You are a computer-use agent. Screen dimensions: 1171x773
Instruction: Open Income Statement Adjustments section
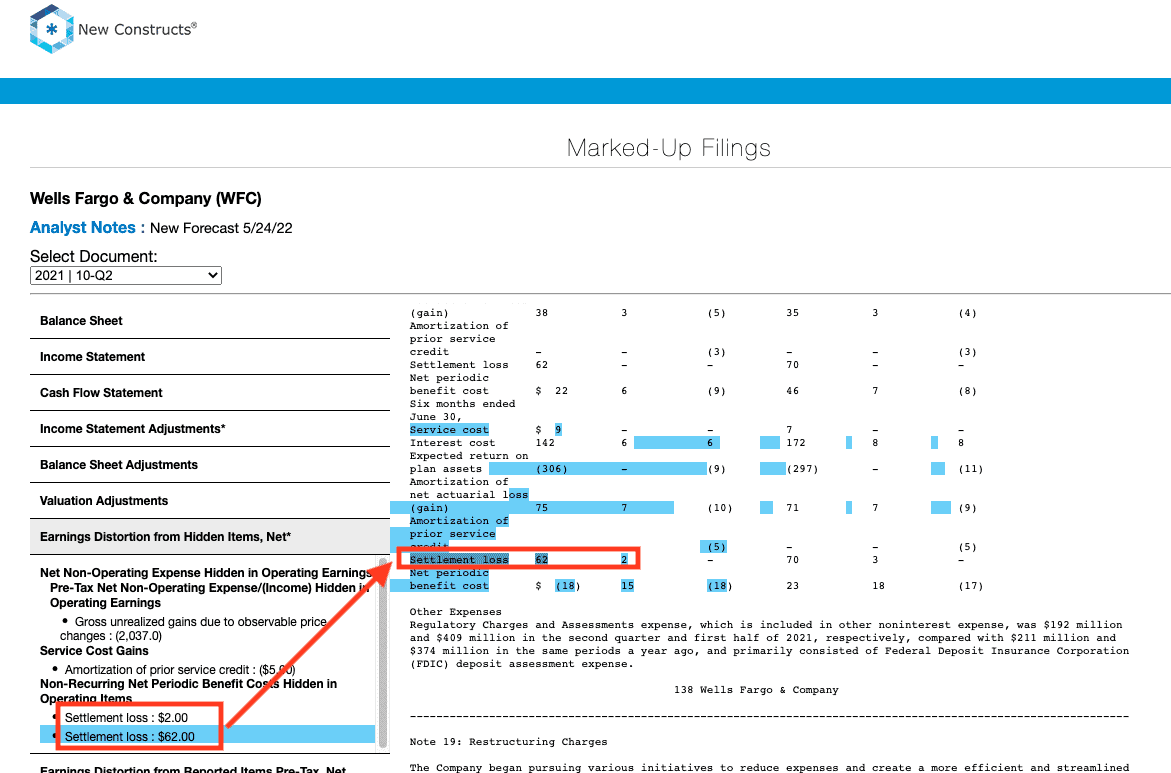[210, 429]
